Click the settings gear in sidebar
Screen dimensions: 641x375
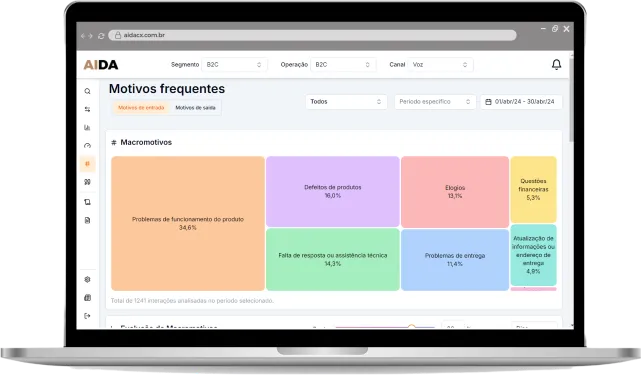point(87,279)
